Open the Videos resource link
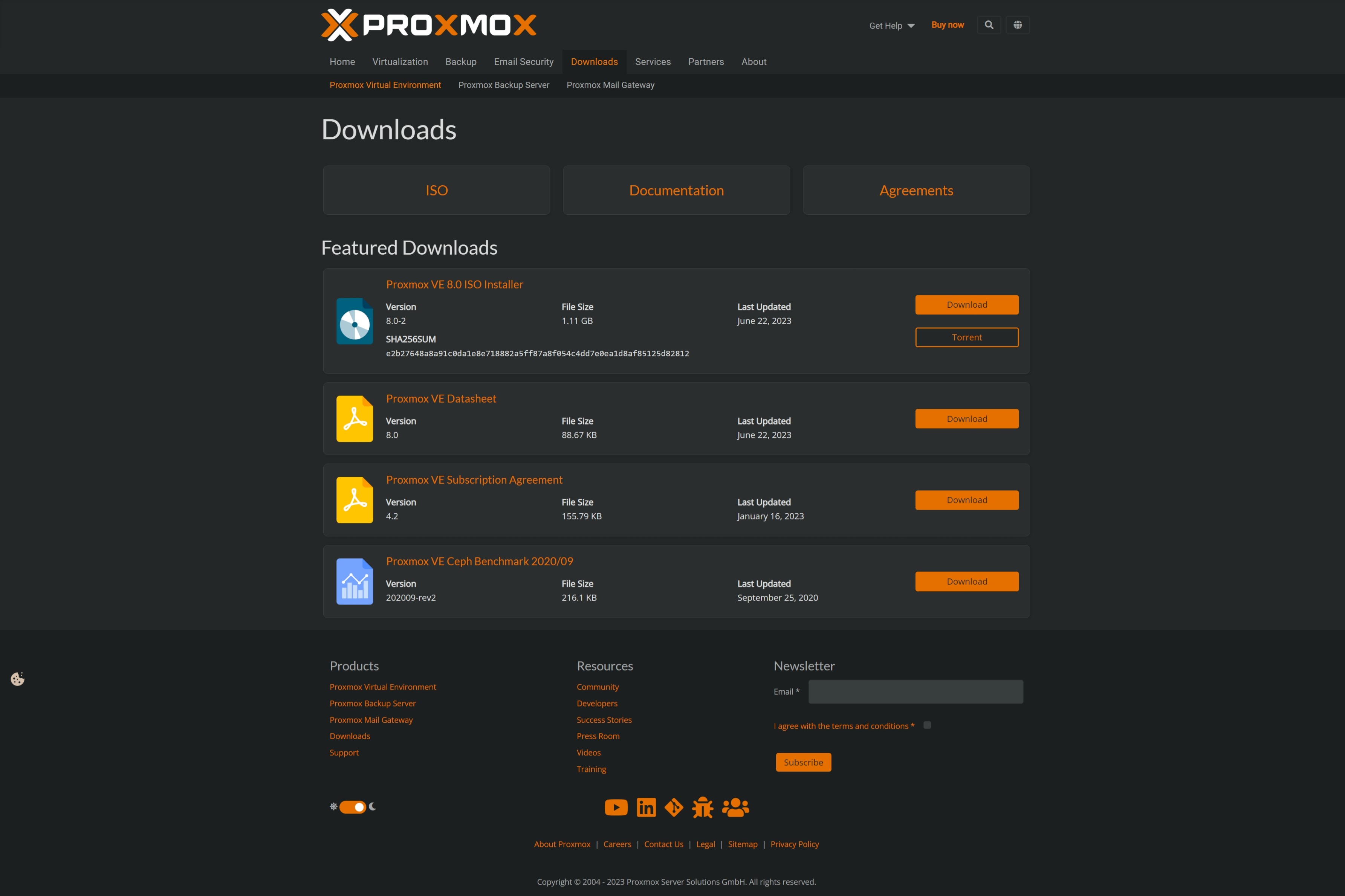This screenshot has width=1345, height=896. pyautogui.click(x=589, y=753)
